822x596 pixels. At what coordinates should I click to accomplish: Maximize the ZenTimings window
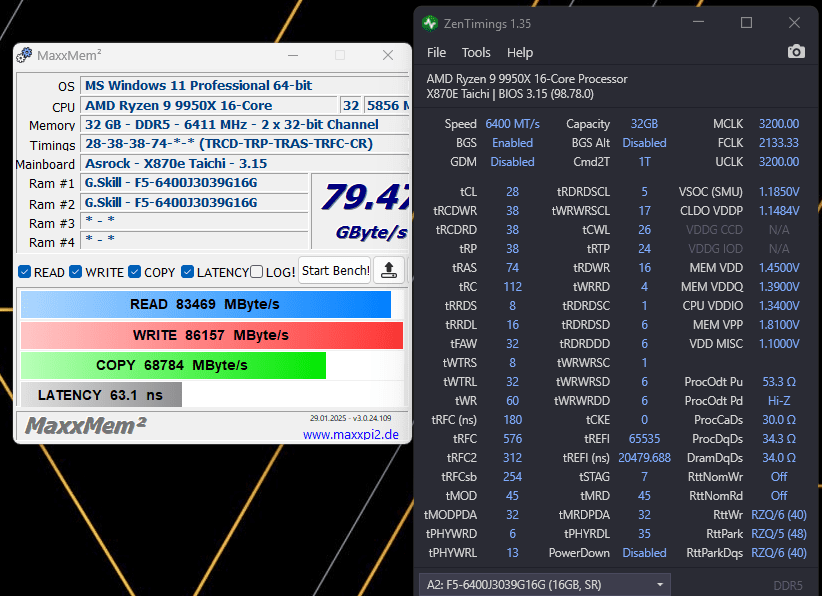(x=746, y=23)
